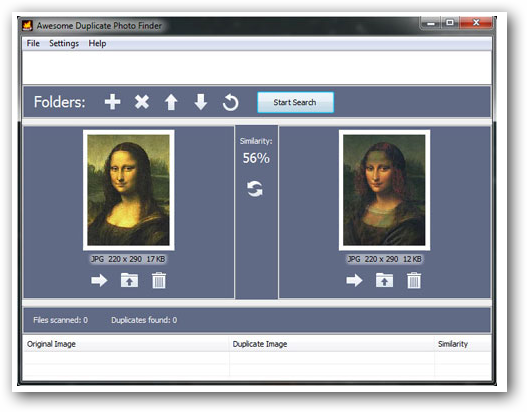Image resolution: width=527 pixels, height=412 pixels.
Task: Delete the right image with the trash icon
Action: pos(414,280)
